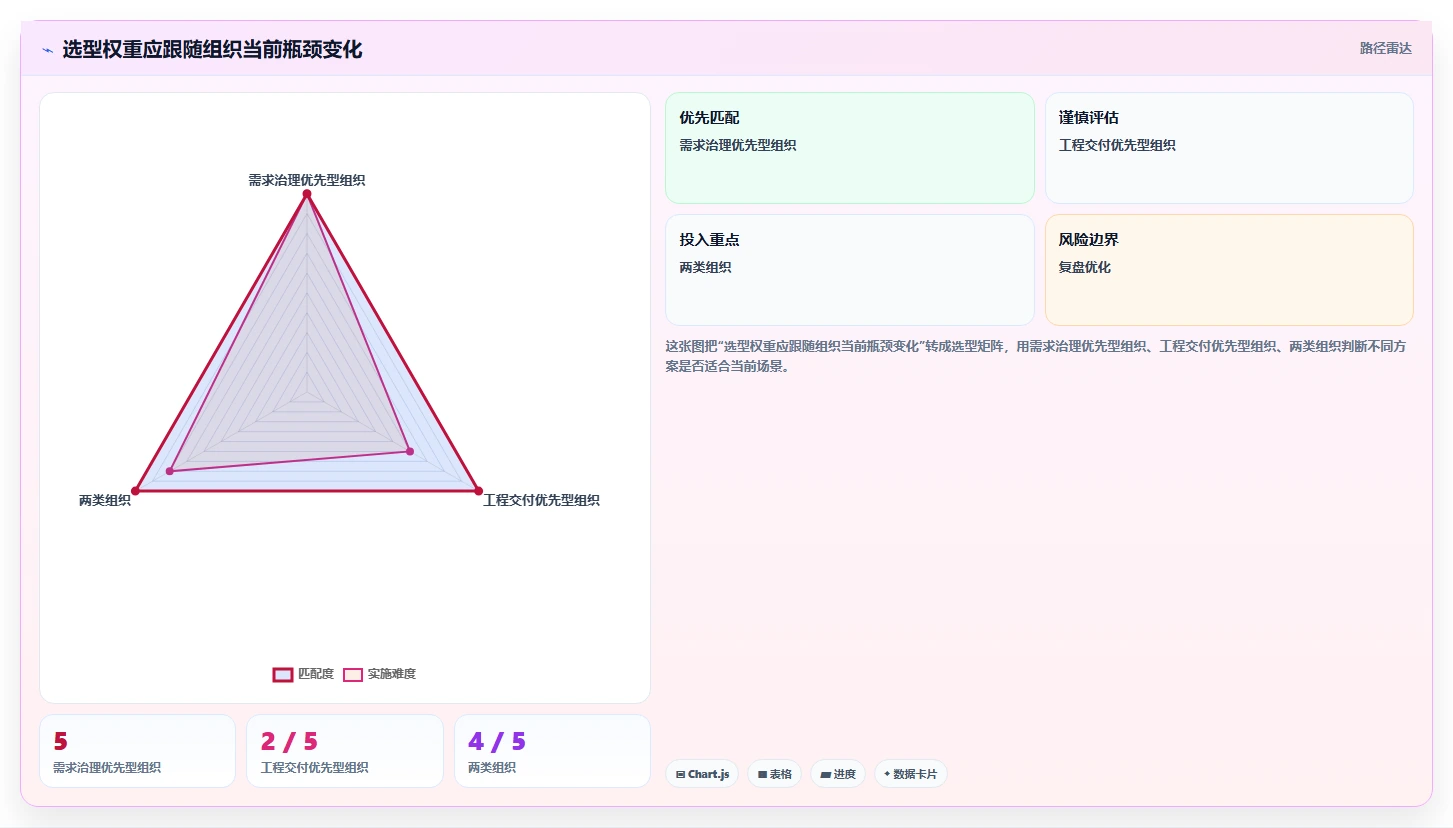The image size is (1453, 828).
Task: Click 需求治理优先型组织 text in 优先匹配 card
Action: [738, 145]
